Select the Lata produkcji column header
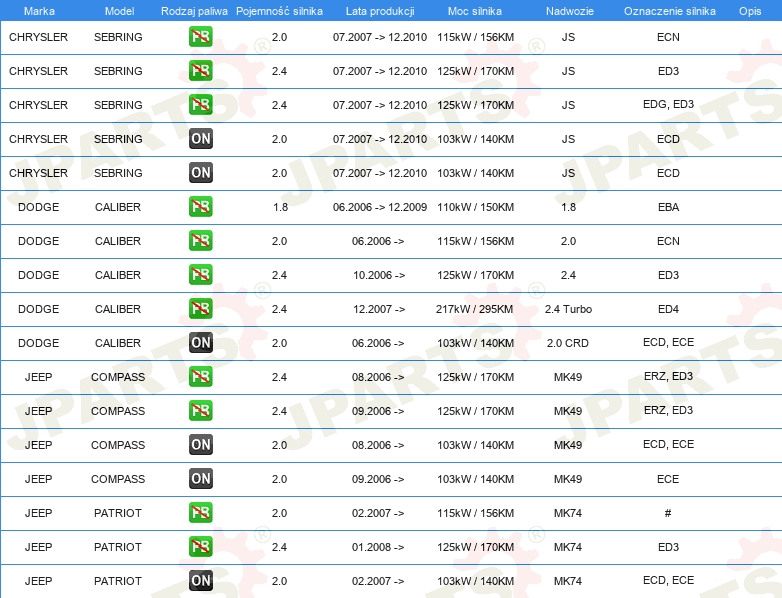Viewport: 782px width, 598px height. pos(379,10)
